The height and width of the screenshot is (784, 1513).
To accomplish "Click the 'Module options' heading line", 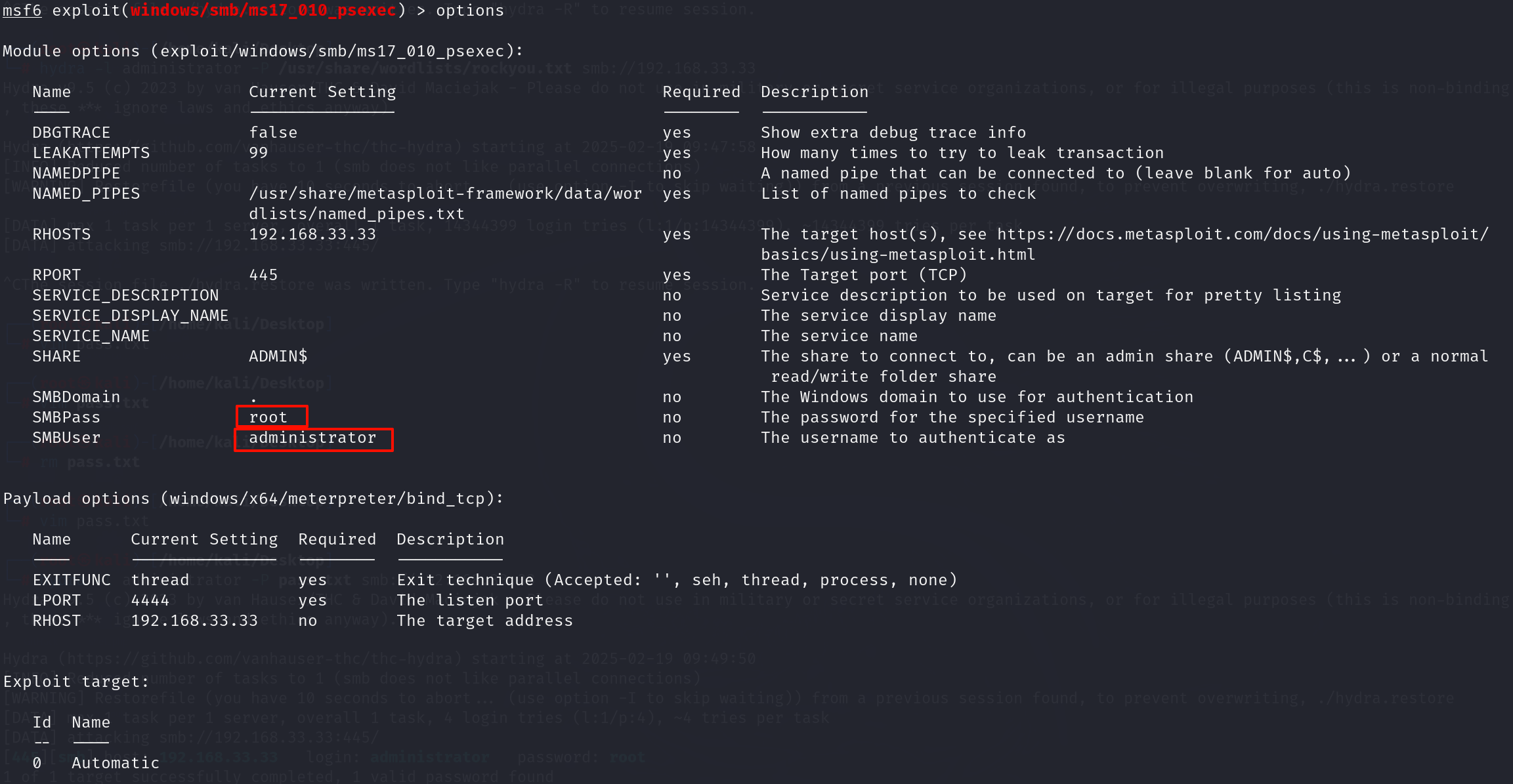I will pos(263,51).
